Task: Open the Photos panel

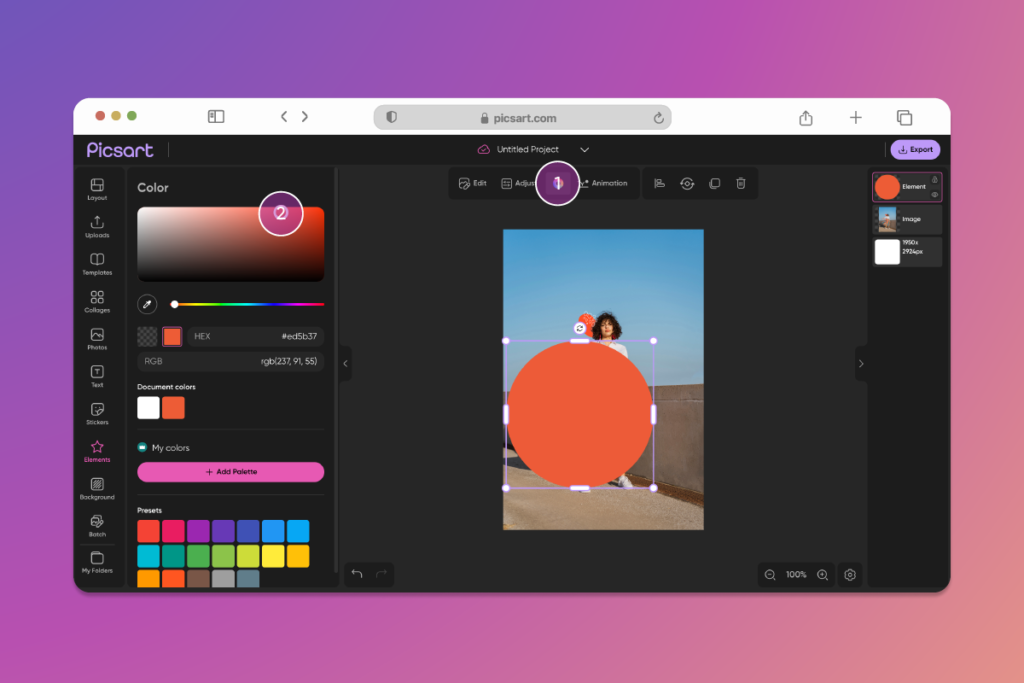Action: click(97, 336)
